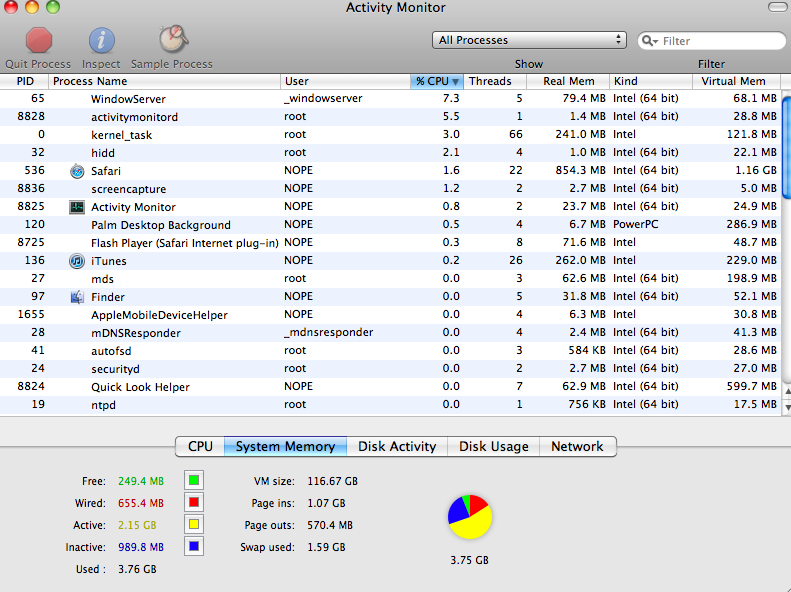Sort by Kind column header
Viewport: 791px width, 592px height.
[651, 81]
